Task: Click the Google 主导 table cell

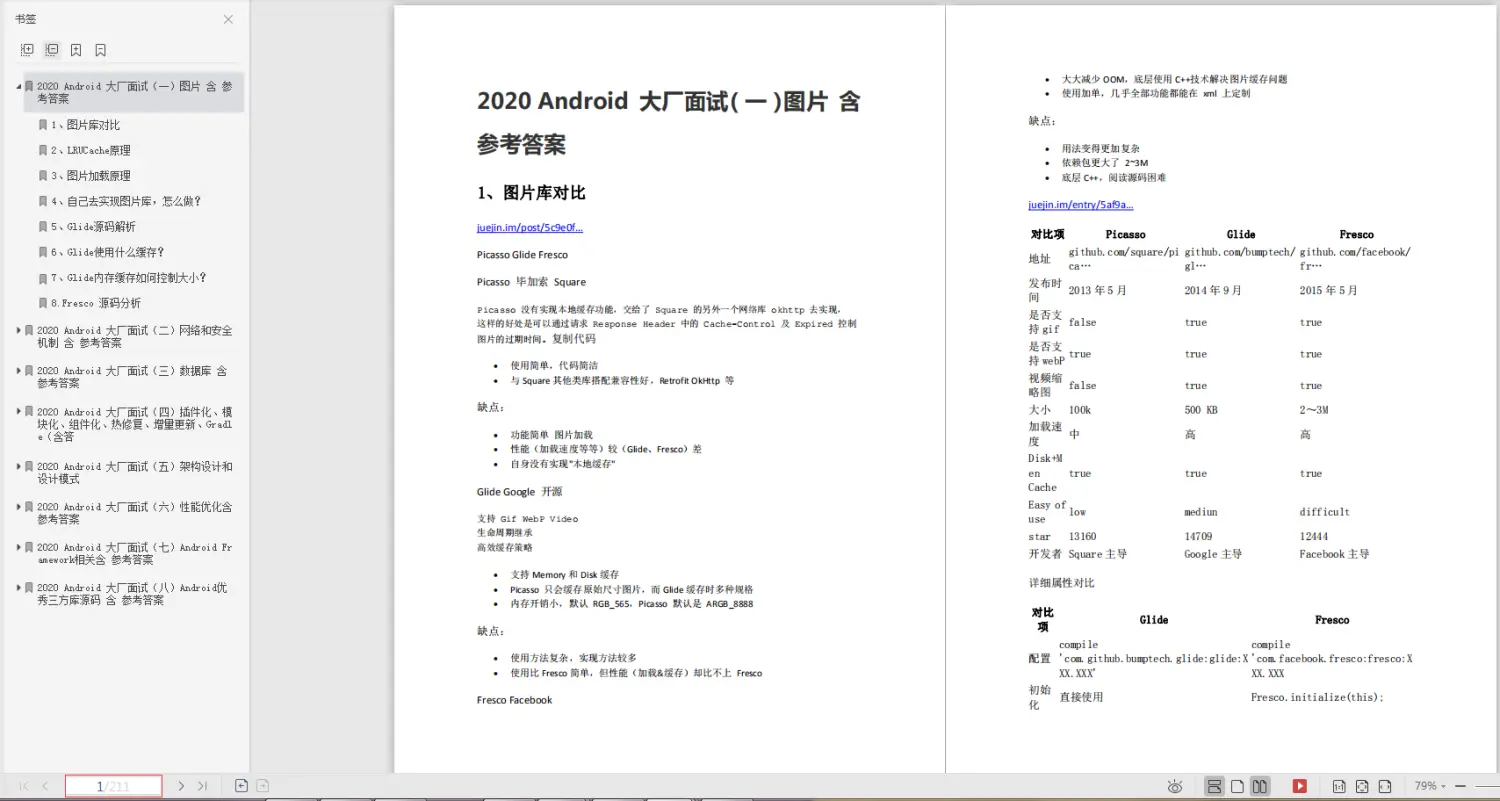Action: (x=1213, y=554)
